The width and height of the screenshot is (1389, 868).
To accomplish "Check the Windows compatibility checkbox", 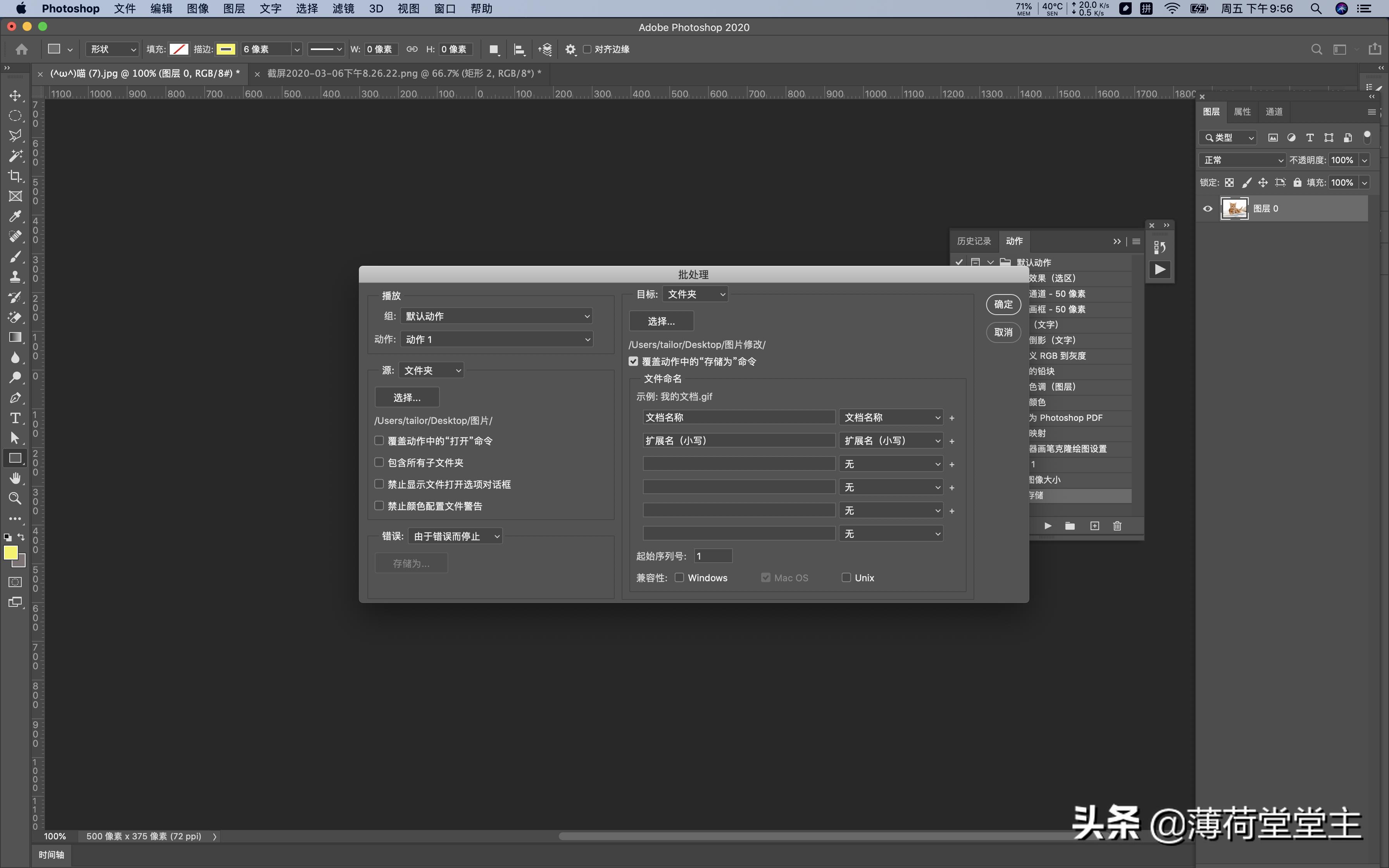I will tap(679, 577).
